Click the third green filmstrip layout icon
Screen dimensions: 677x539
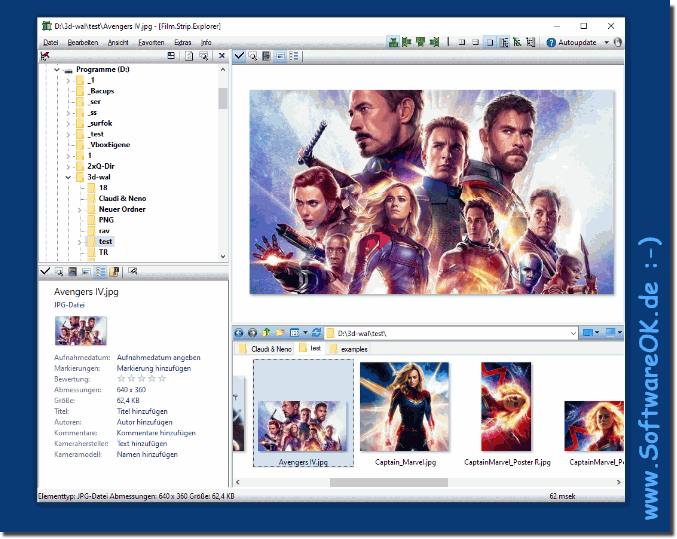tap(421, 42)
